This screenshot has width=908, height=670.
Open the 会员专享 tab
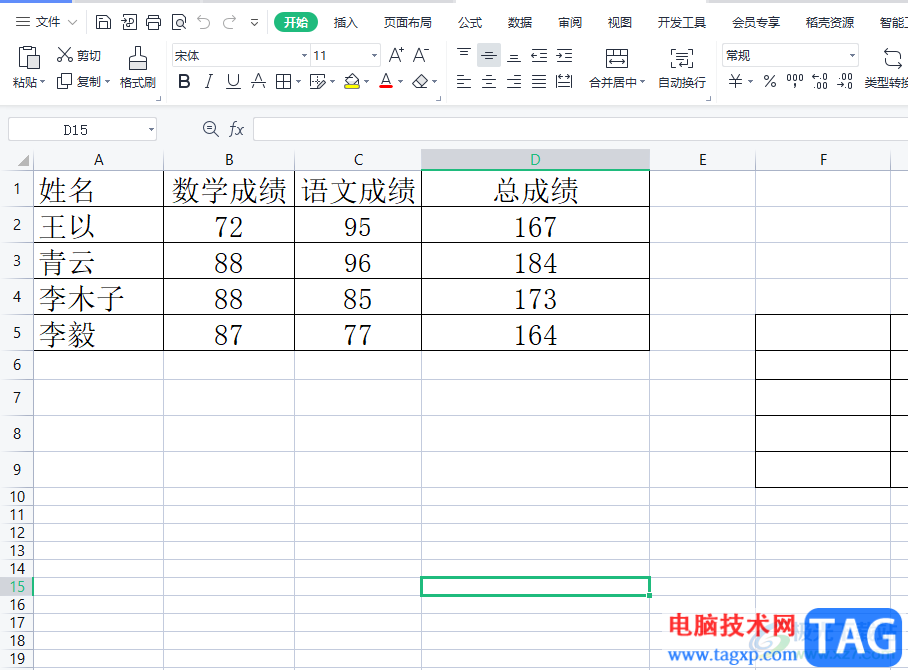point(756,23)
